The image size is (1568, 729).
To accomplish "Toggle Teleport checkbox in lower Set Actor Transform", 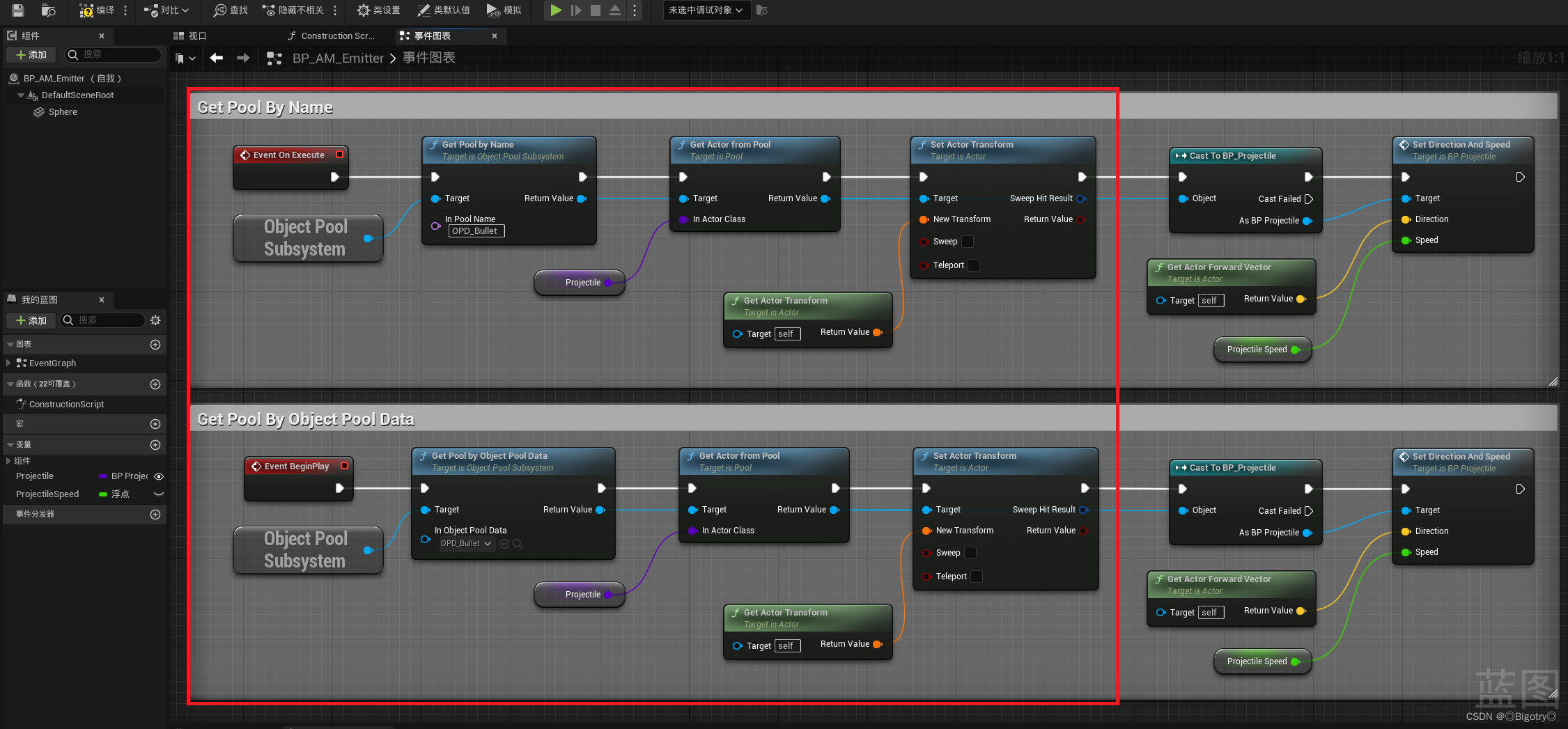I will (x=977, y=577).
